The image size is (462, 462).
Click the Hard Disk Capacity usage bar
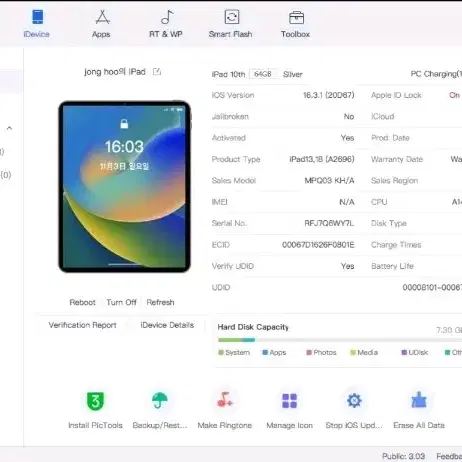pyautogui.click(x=340, y=340)
